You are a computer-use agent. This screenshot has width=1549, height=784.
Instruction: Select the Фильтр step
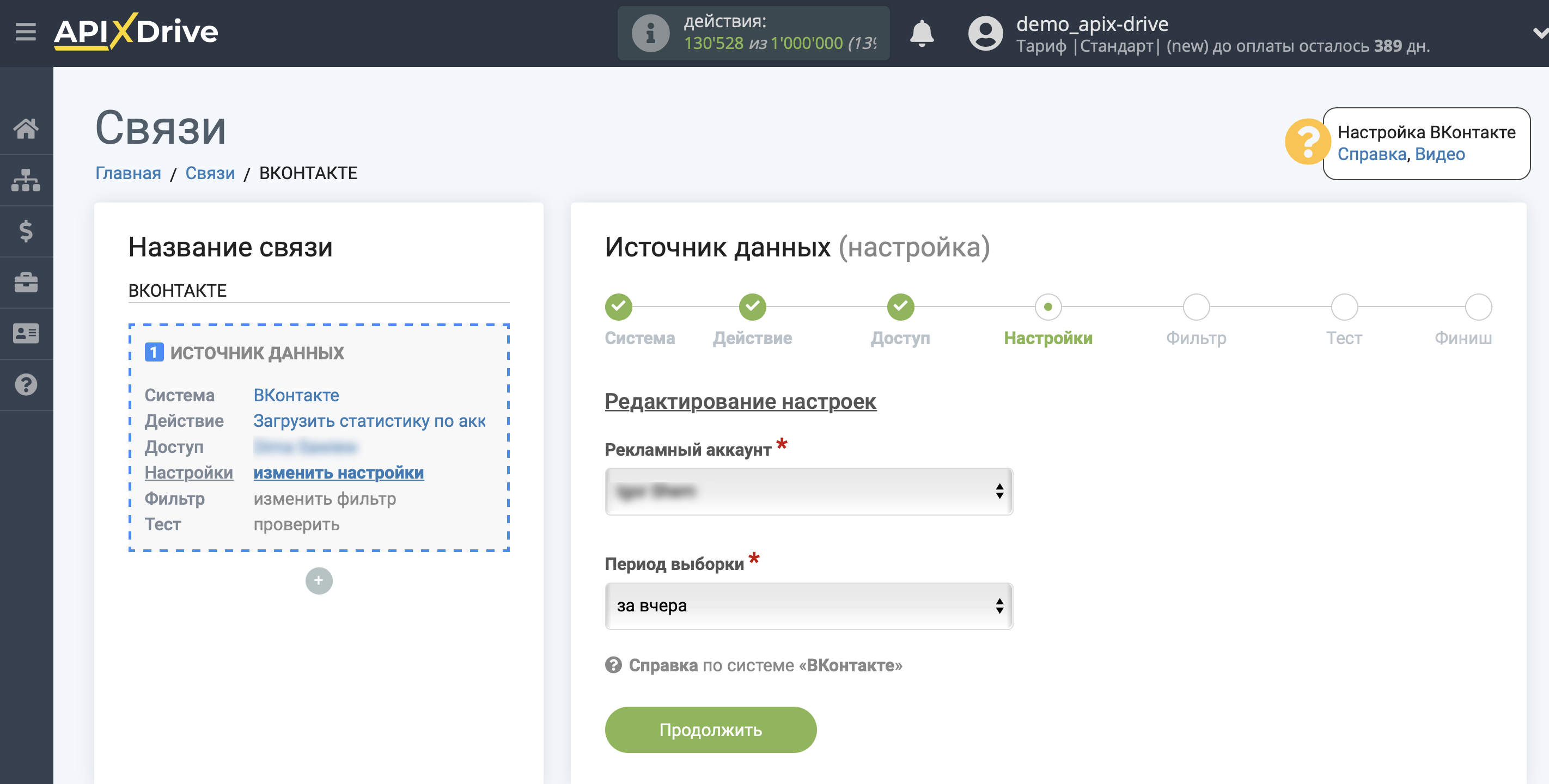[1196, 338]
